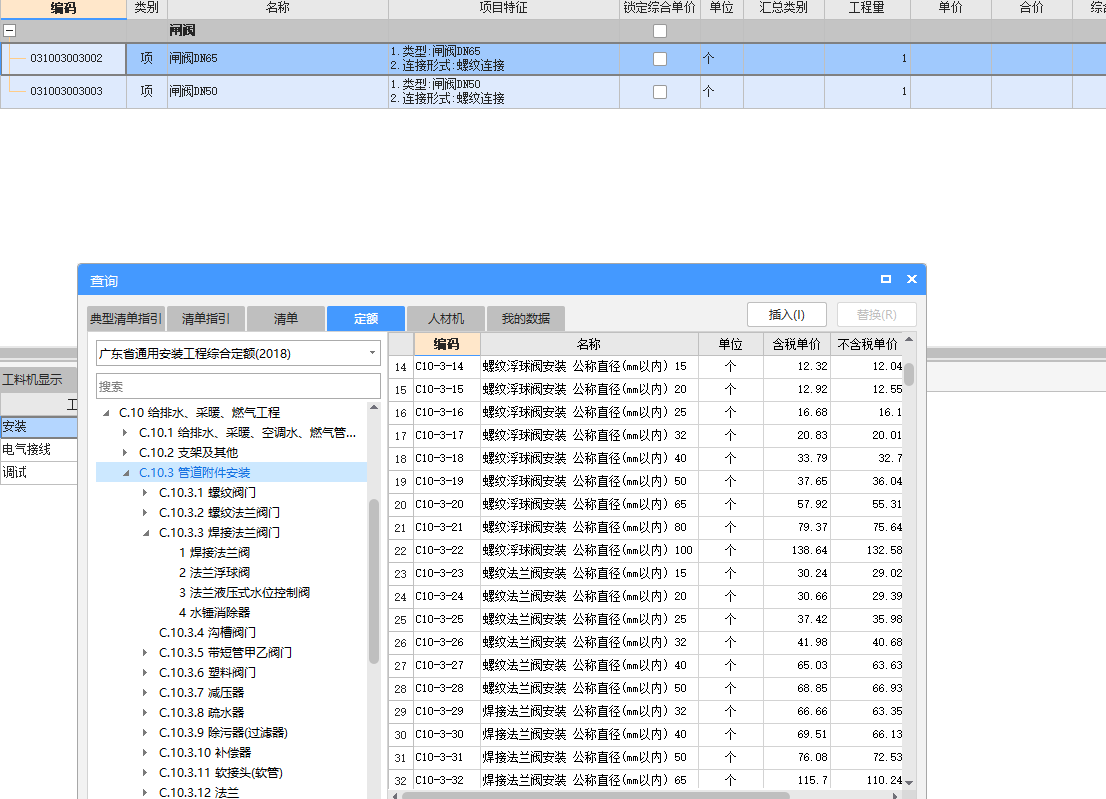This screenshot has height=799, width=1106.
Task: Collapse C.10 给排水、采暖、燃气工程 node
Action: [x=106, y=413]
